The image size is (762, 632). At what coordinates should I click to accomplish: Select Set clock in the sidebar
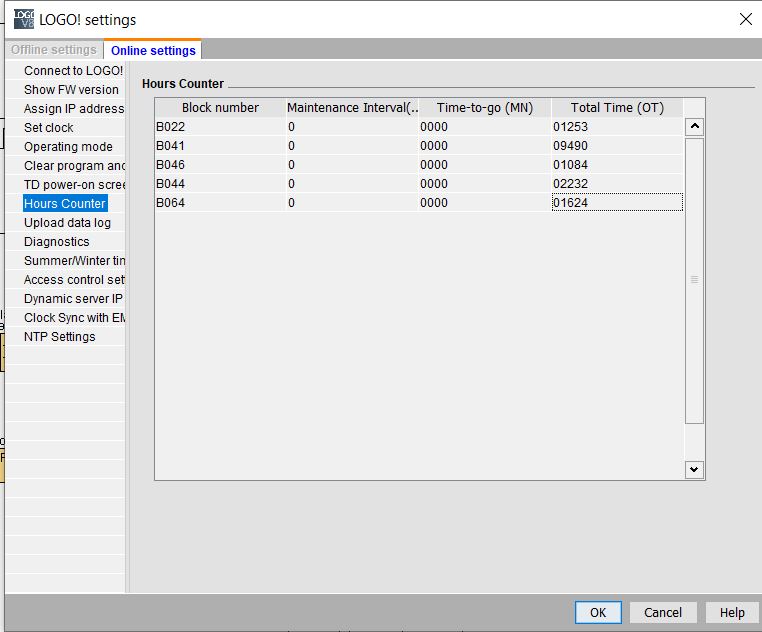click(49, 127)
